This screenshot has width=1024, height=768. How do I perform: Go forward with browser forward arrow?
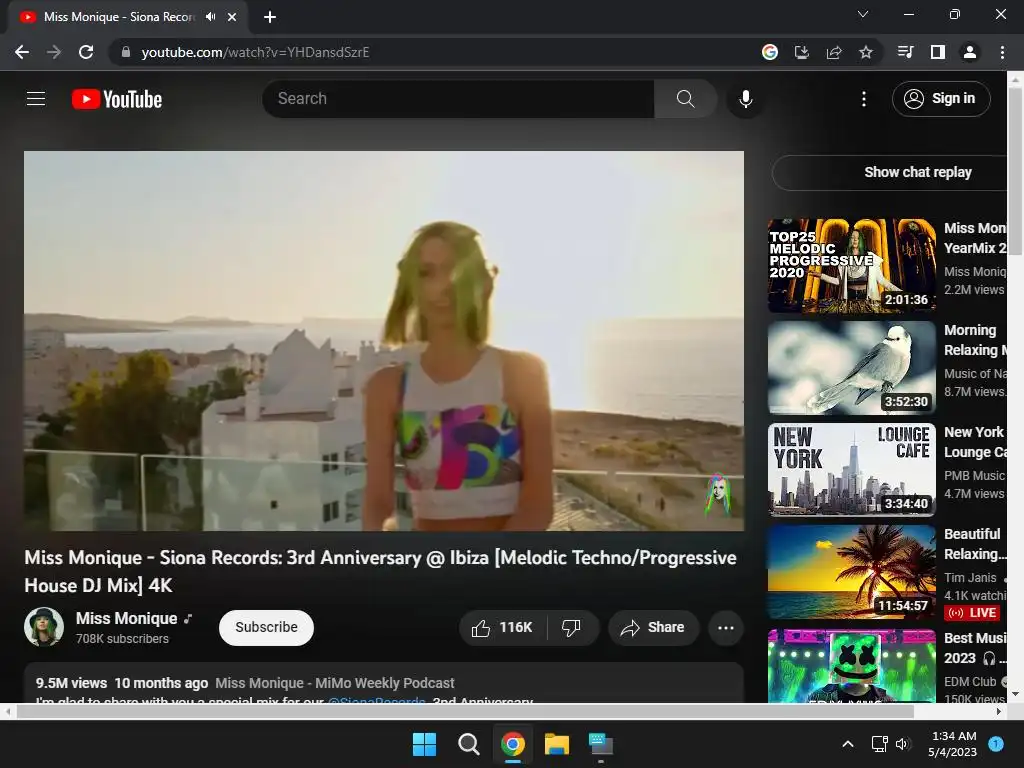54,52
